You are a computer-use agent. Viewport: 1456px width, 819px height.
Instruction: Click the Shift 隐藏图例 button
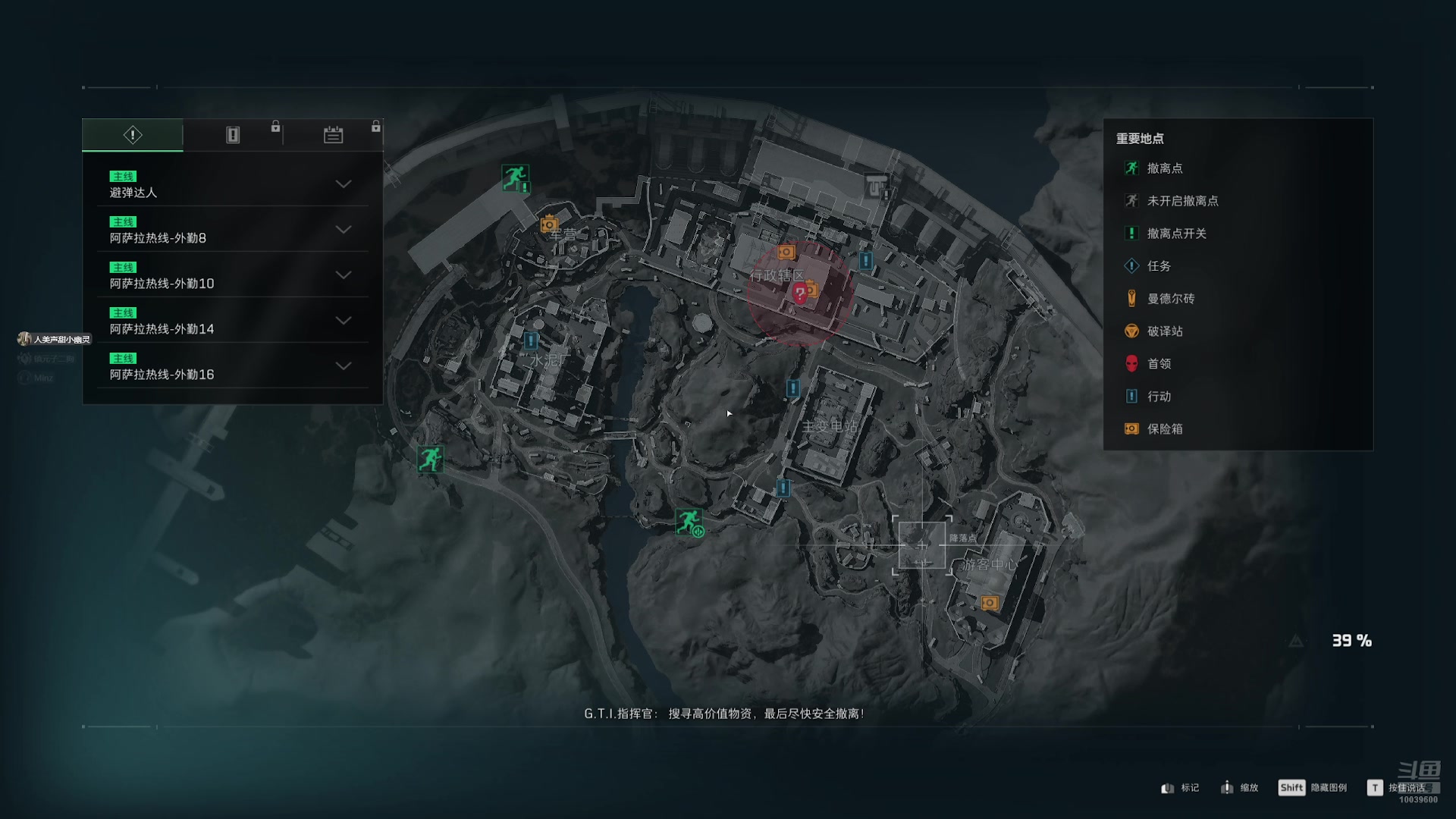(1313, 788)
